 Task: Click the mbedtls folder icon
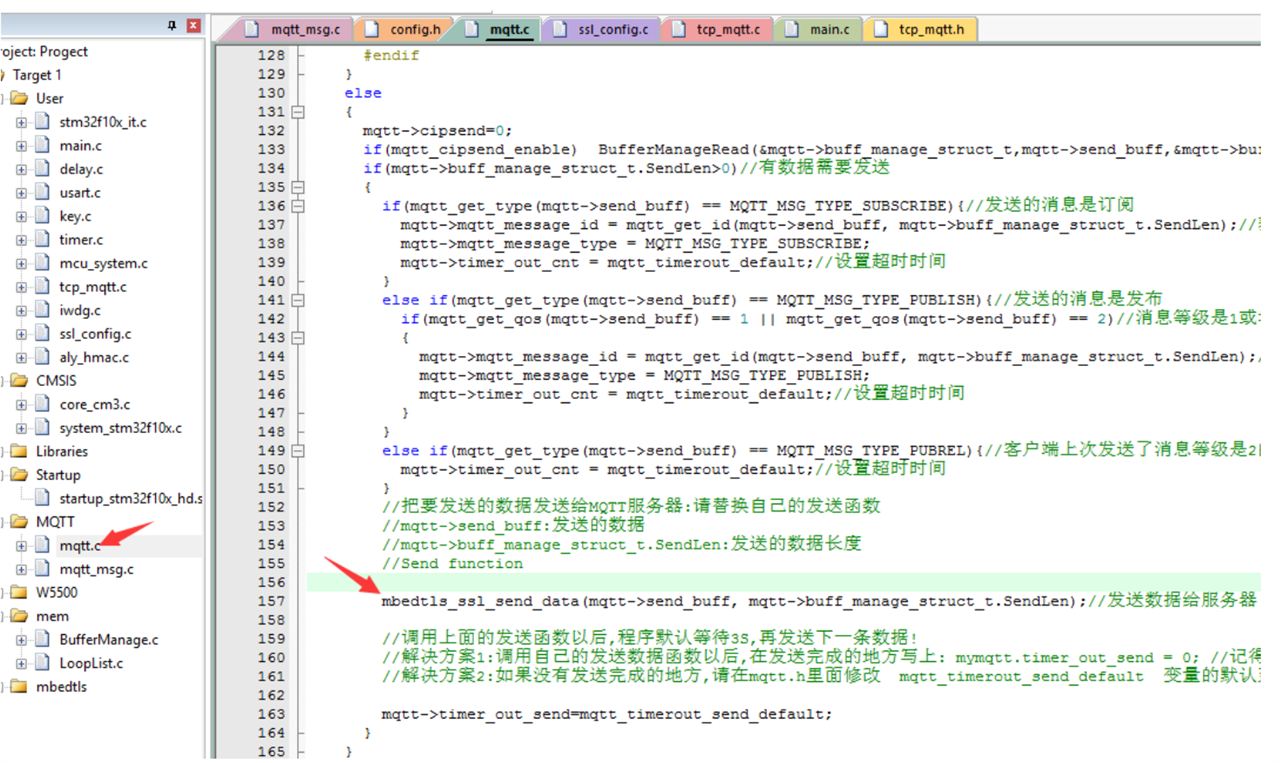19,686
